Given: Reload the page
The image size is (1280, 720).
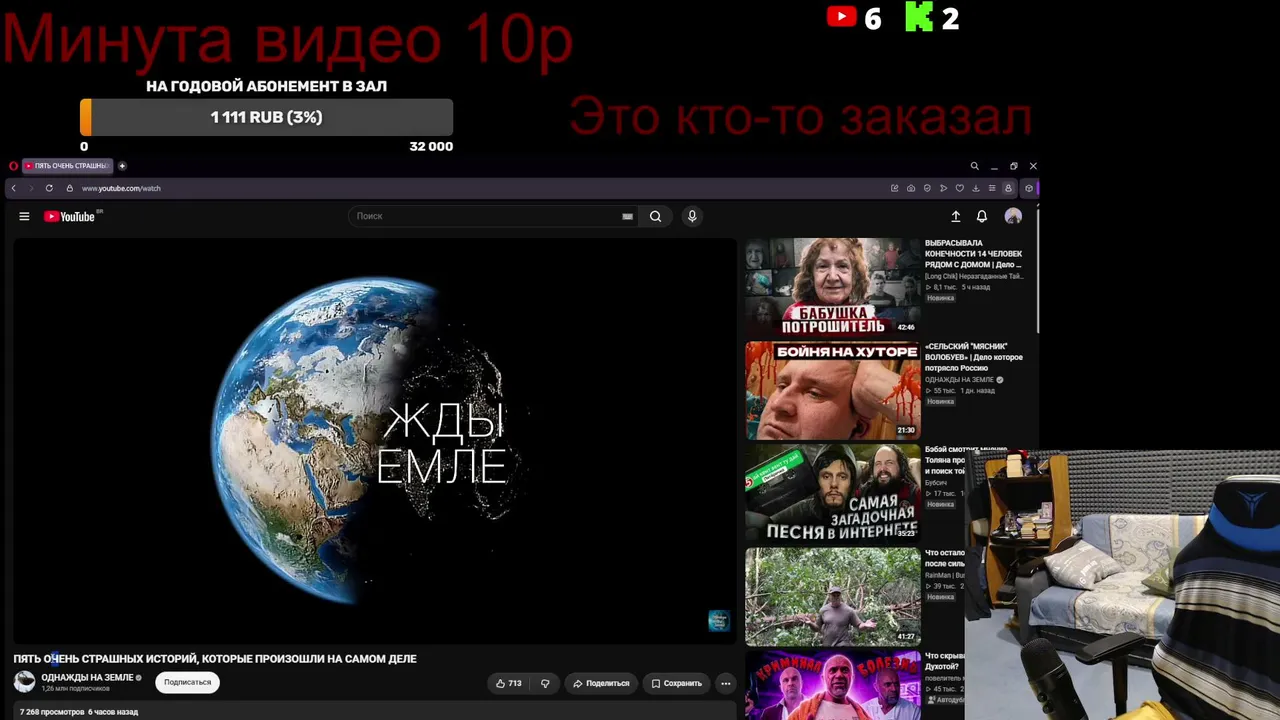Looking at the screenshot, I should [x=49, y=188].
